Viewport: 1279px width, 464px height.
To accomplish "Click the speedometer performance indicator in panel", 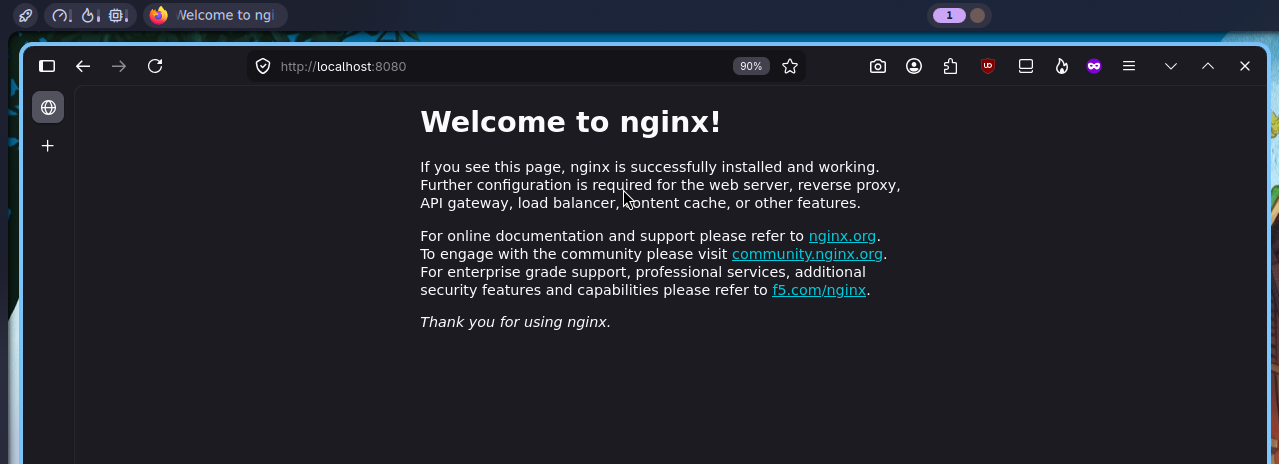I will (x=62, y=15).
